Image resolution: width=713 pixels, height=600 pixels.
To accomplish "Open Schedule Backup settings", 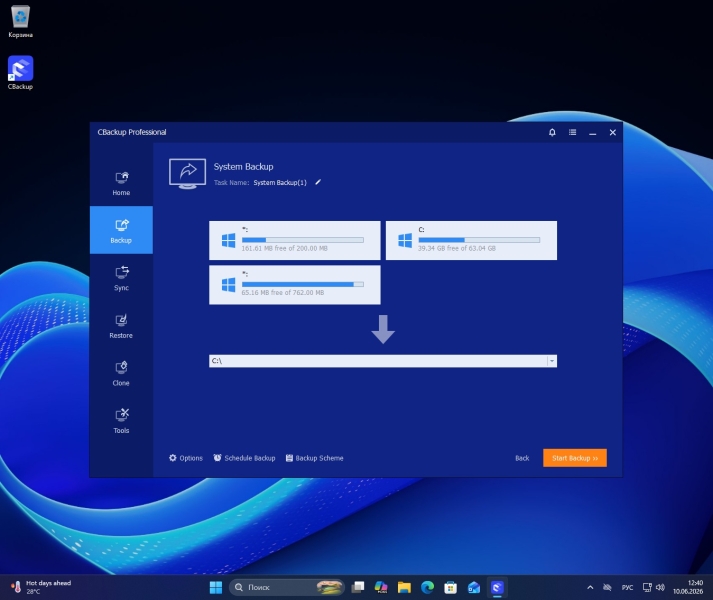I will coord(244,458).
